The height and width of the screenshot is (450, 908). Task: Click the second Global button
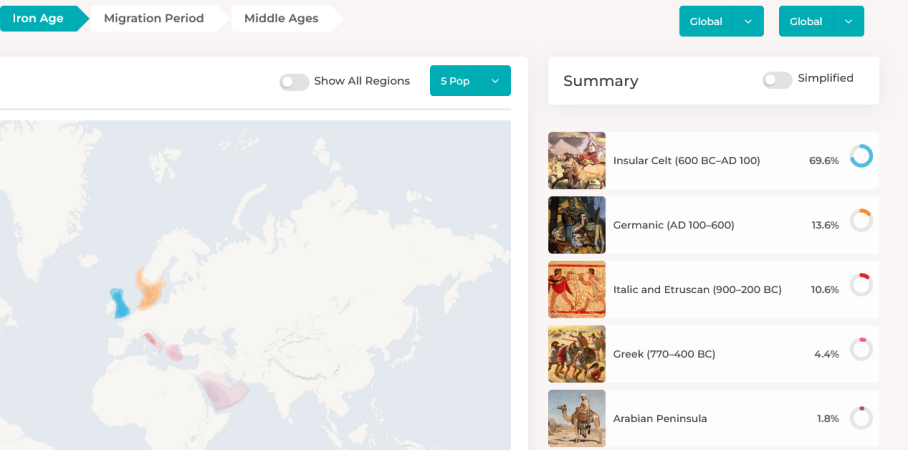(x=806, y=21)
